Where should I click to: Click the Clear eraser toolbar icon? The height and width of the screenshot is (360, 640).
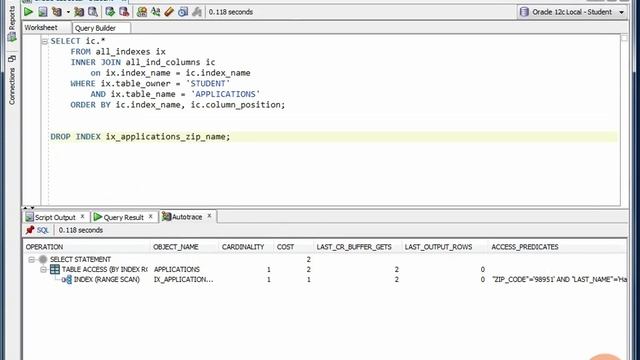[x=169, y=12]
